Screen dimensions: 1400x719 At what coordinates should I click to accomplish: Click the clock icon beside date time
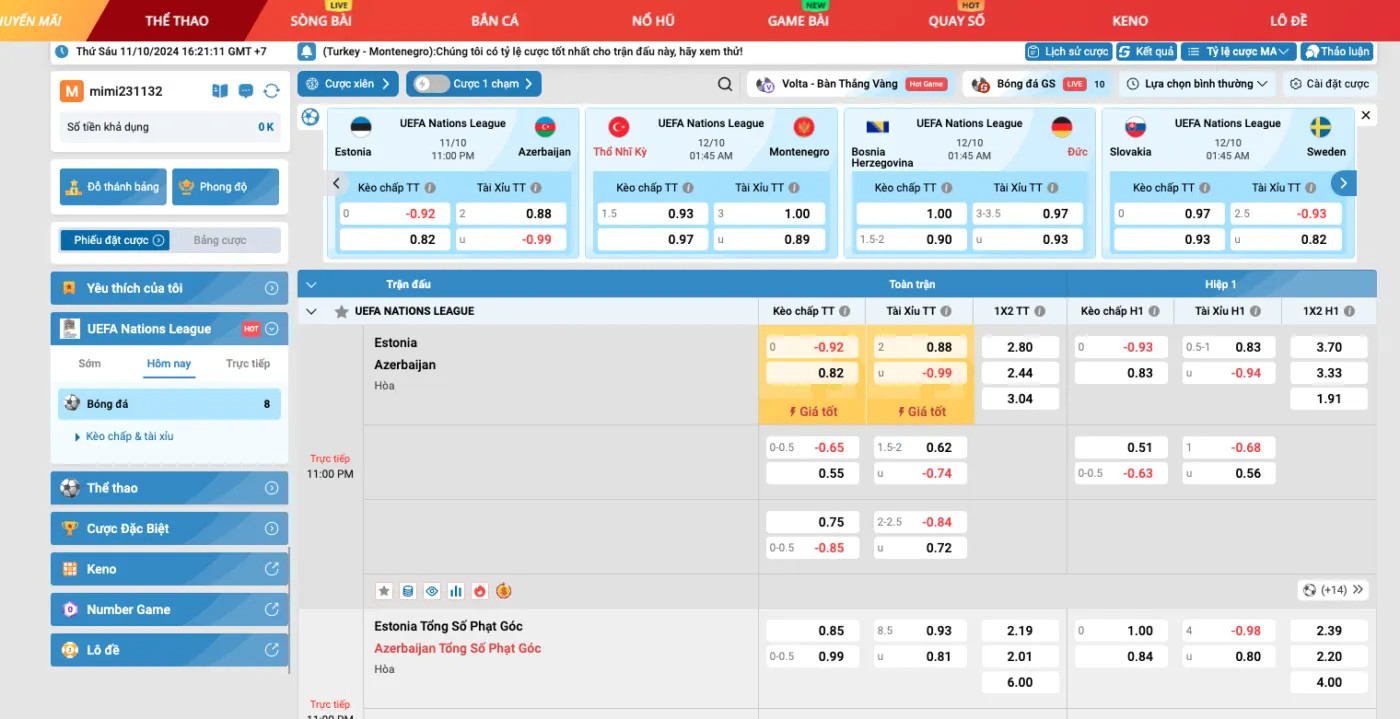point(64,51)
